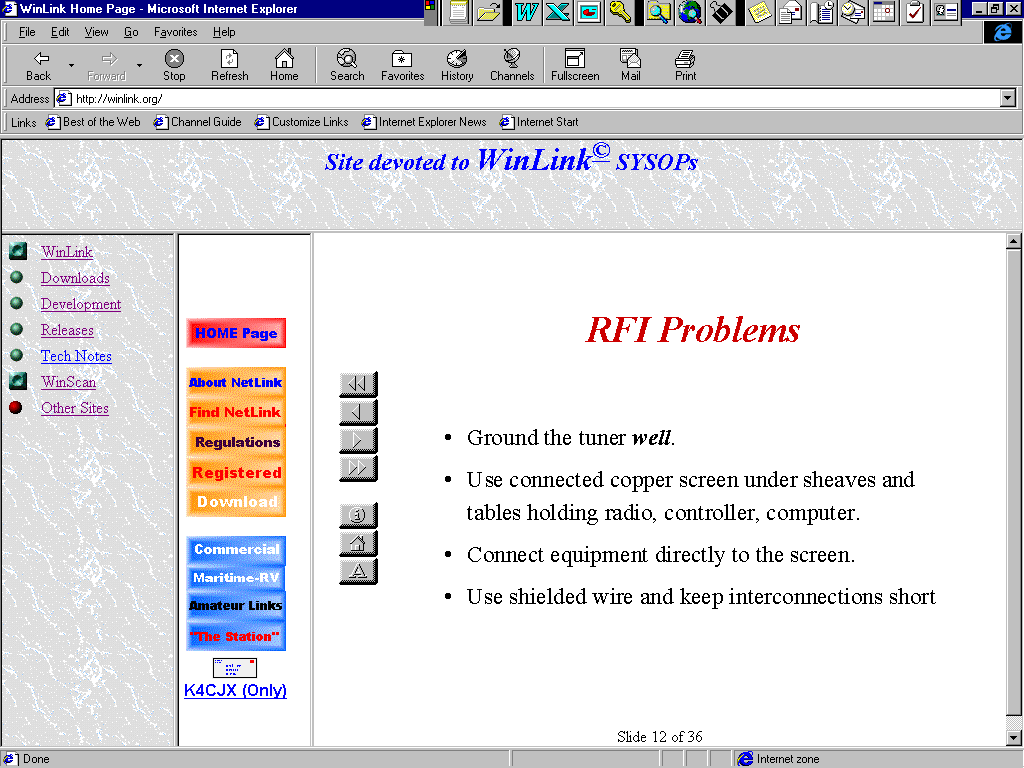This screenshot has height=768, width=1024.
Task: Open Favorites from the toolbar
Action: click(402, 65)
